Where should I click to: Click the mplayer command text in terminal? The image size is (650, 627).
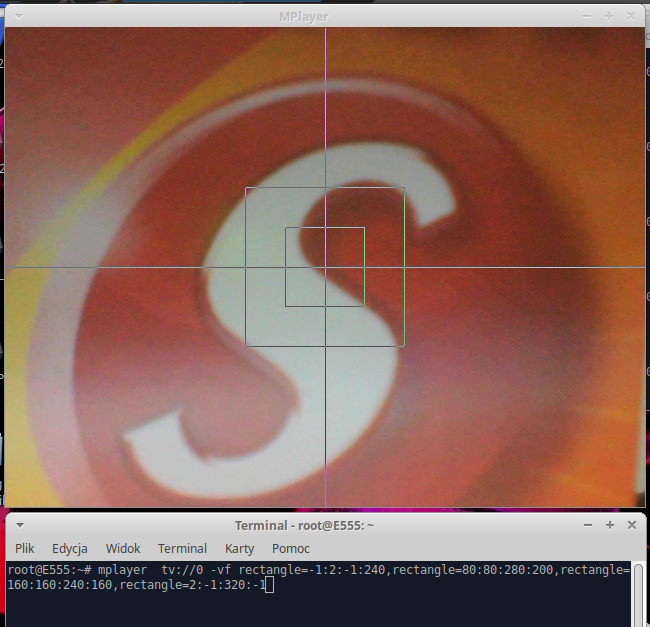pyautogui.click(x=122, y=570)
